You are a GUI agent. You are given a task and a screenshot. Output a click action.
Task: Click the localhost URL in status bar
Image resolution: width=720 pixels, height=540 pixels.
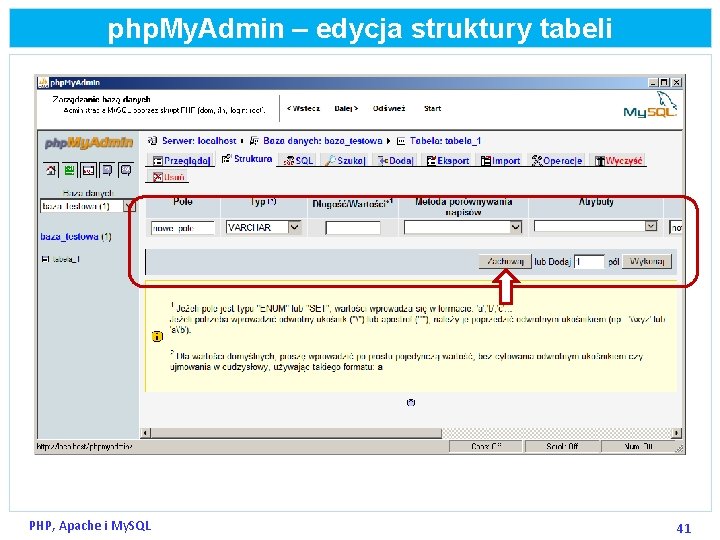pos(84,446)
